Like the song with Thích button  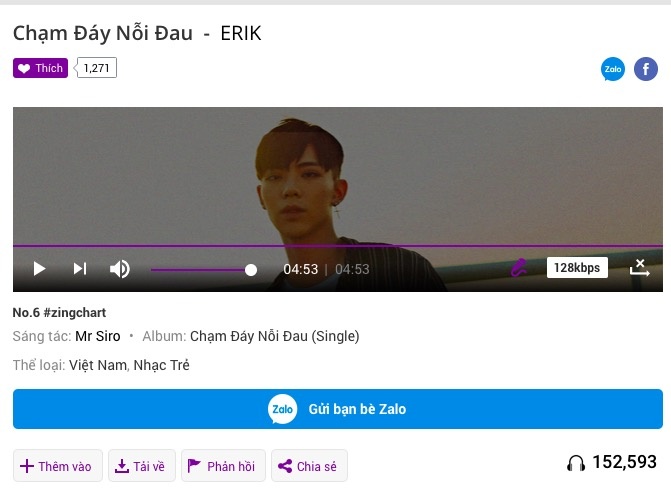tap(40, 68)
